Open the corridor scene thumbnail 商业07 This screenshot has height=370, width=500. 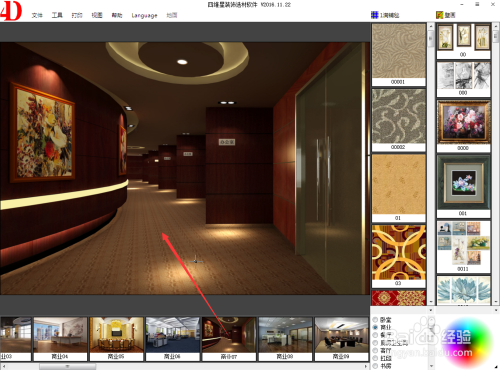[x=229, y=339]
